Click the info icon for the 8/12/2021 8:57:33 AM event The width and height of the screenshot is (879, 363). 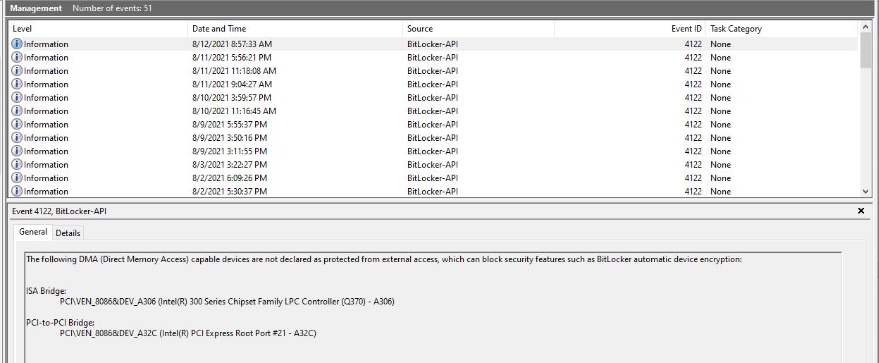(x=17, y=44)
